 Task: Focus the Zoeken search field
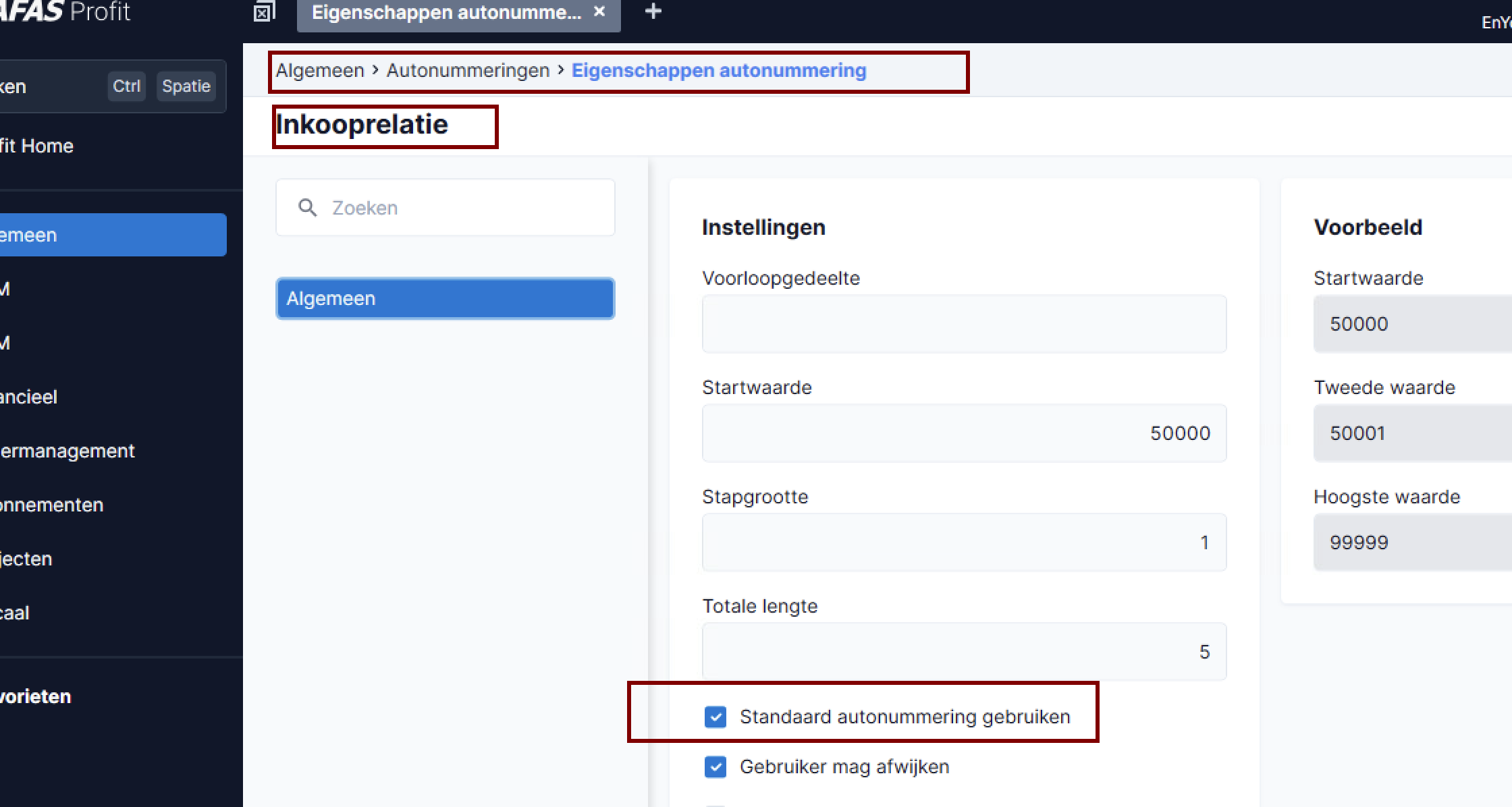click(x=446, y=208)
